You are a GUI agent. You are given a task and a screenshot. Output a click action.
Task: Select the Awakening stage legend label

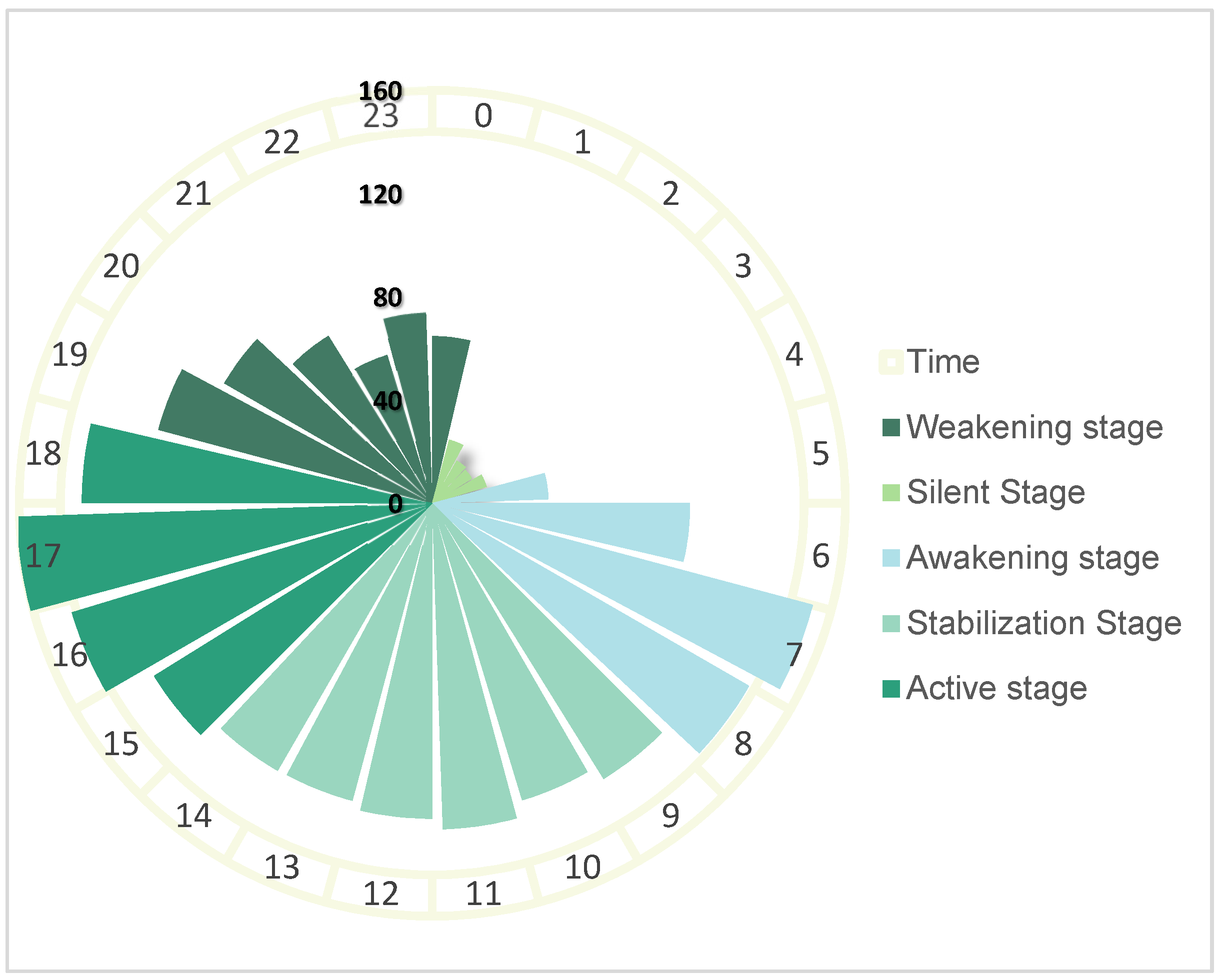(1032, 558)
